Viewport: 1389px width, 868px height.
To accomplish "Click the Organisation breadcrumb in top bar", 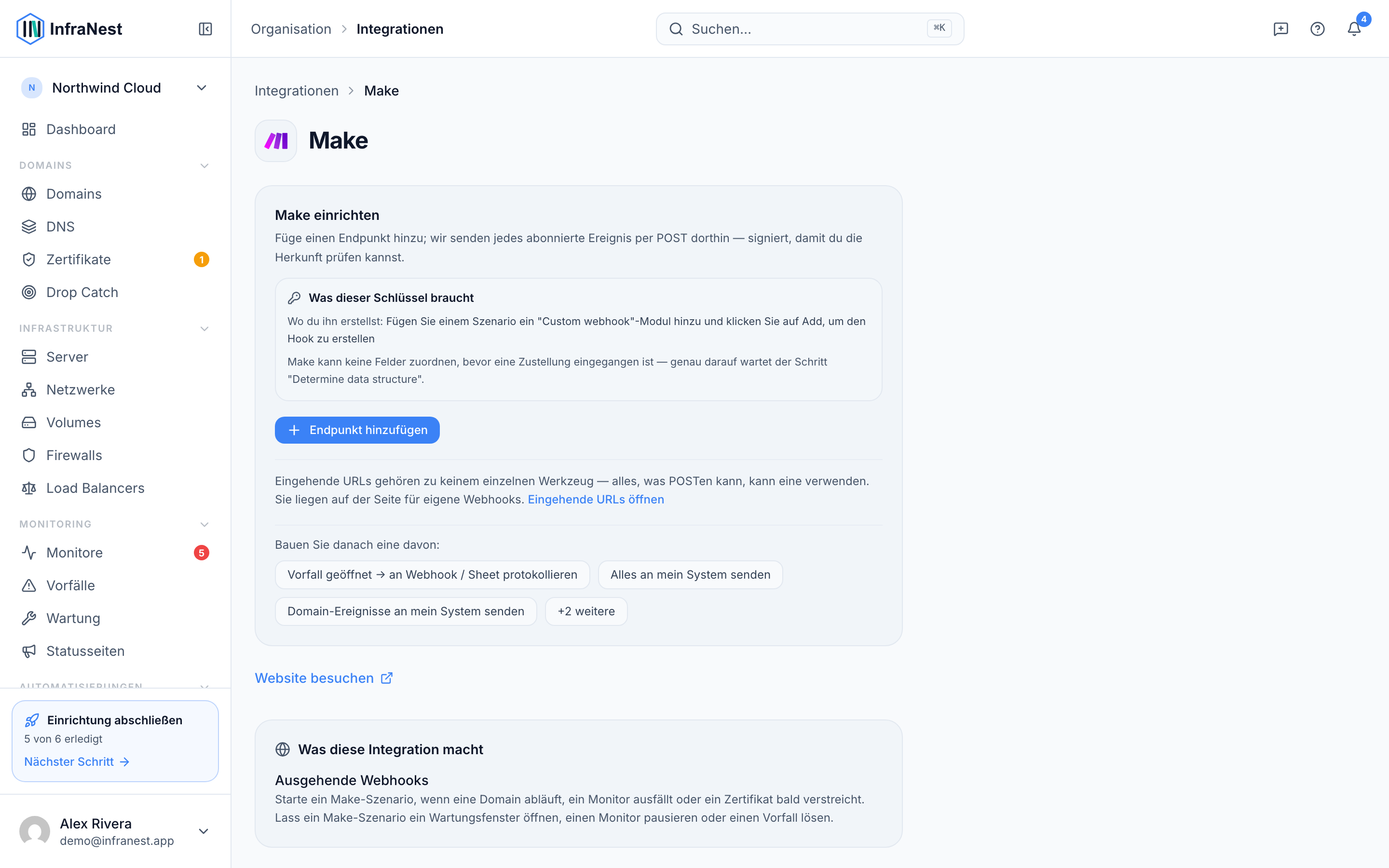I will click(x=291, y=29).
